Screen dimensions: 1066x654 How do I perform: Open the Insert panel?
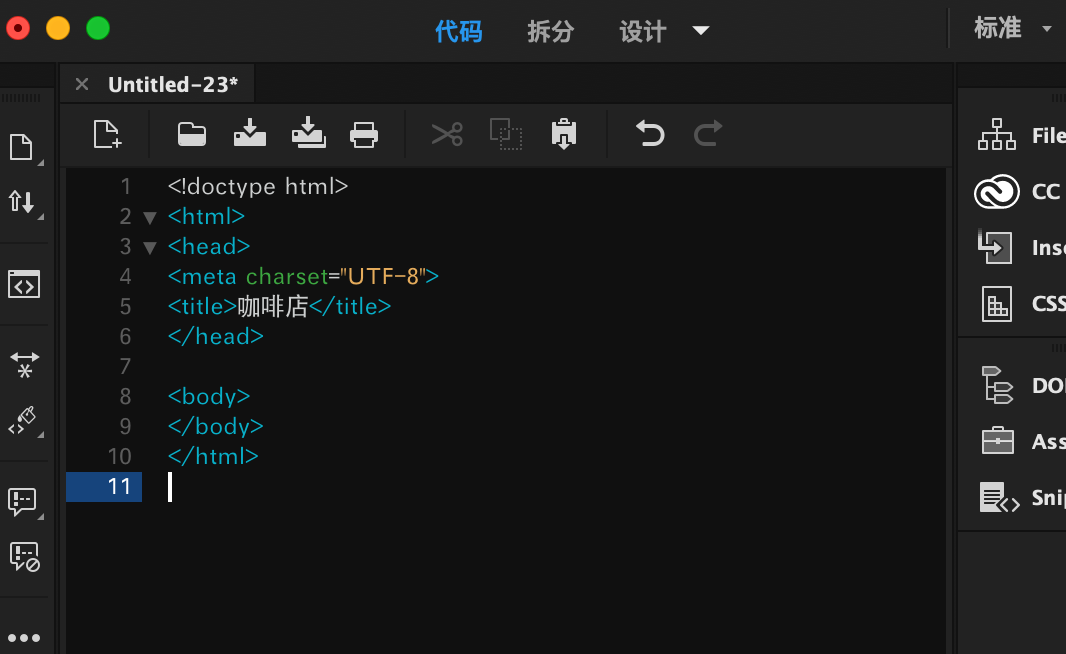tap(1021, 247)
